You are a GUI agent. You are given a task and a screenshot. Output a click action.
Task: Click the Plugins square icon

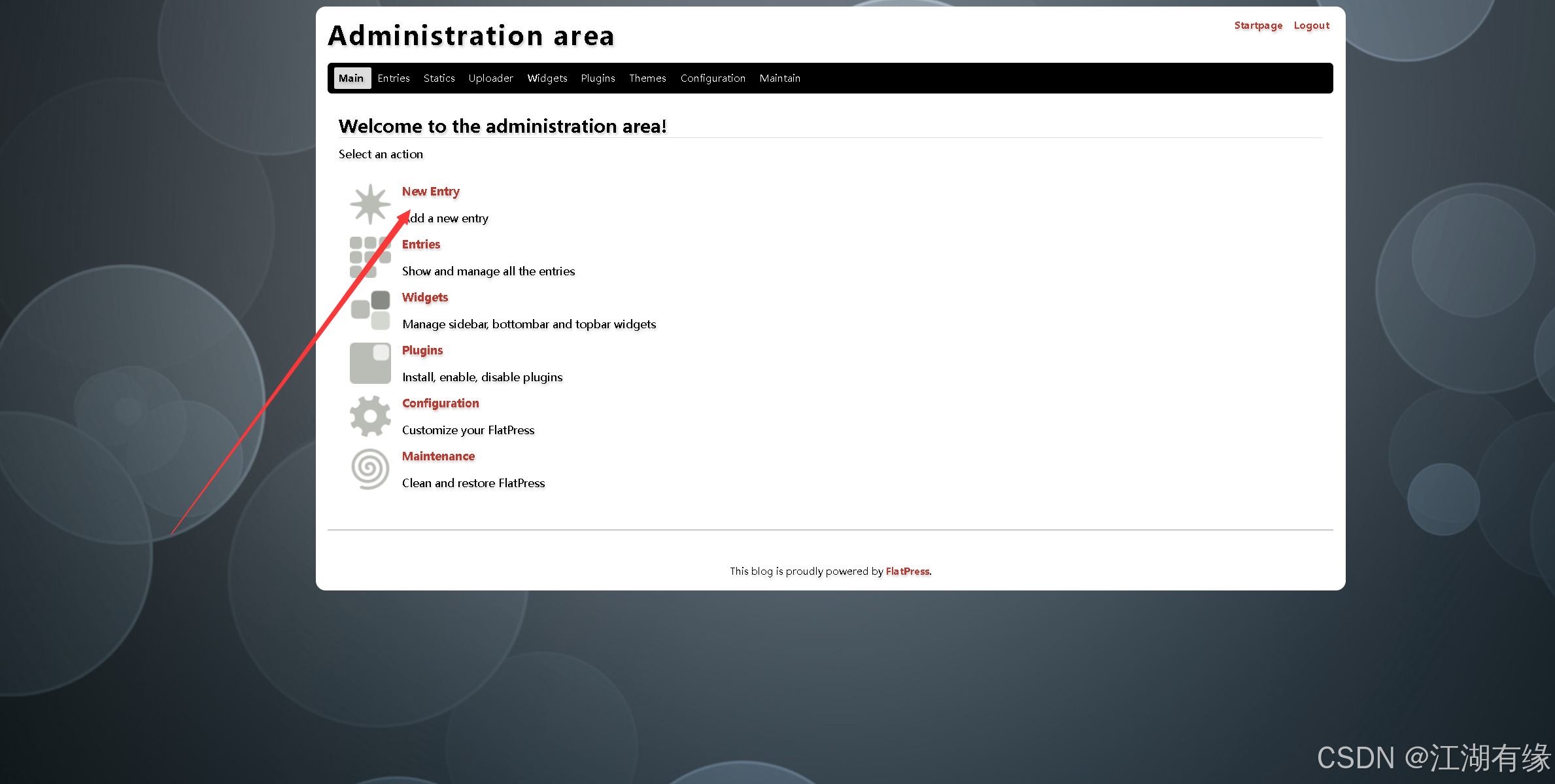(x=370, y=363)
